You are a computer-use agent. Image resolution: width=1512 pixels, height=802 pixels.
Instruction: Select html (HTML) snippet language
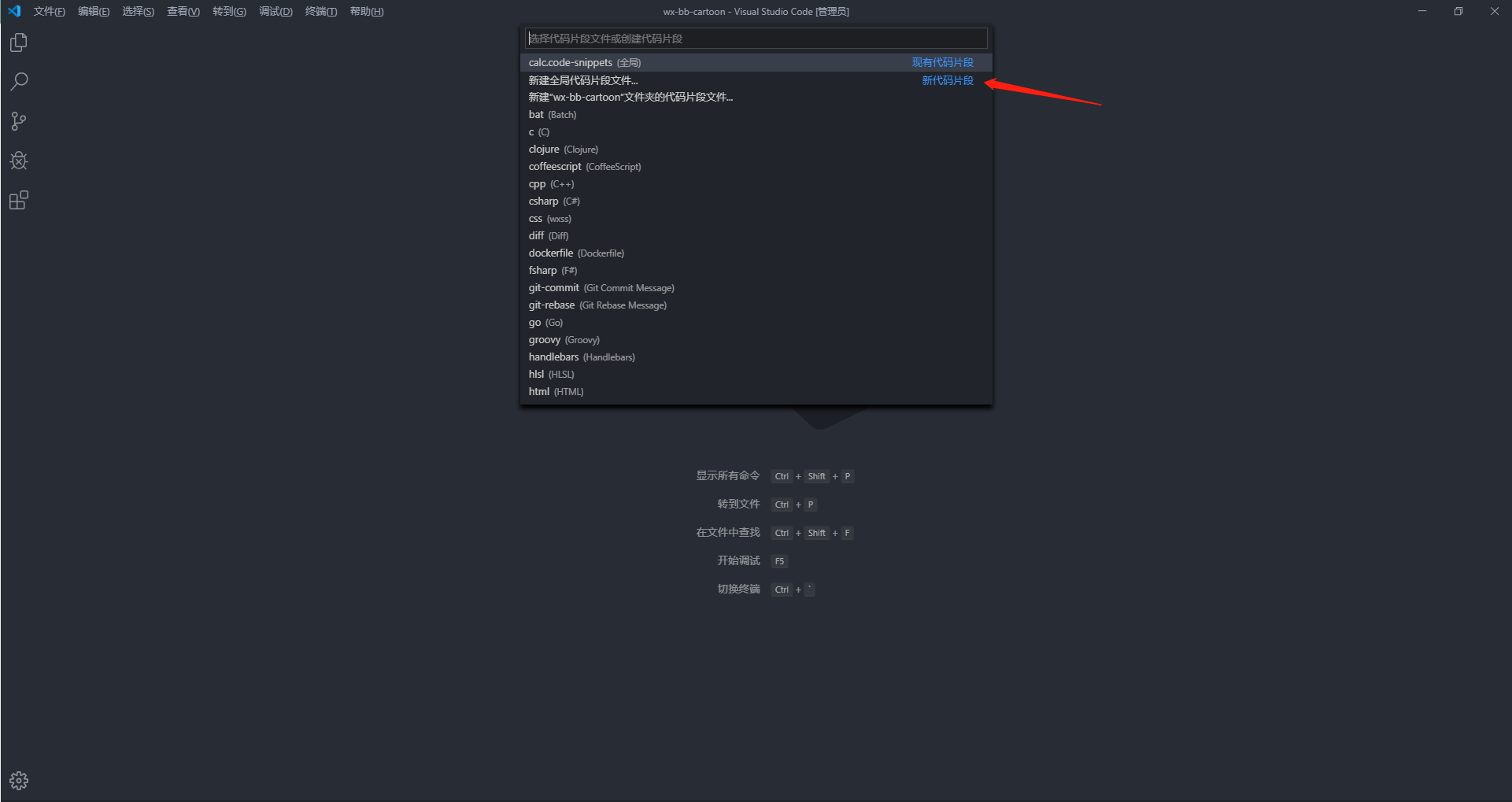point(756,392)
